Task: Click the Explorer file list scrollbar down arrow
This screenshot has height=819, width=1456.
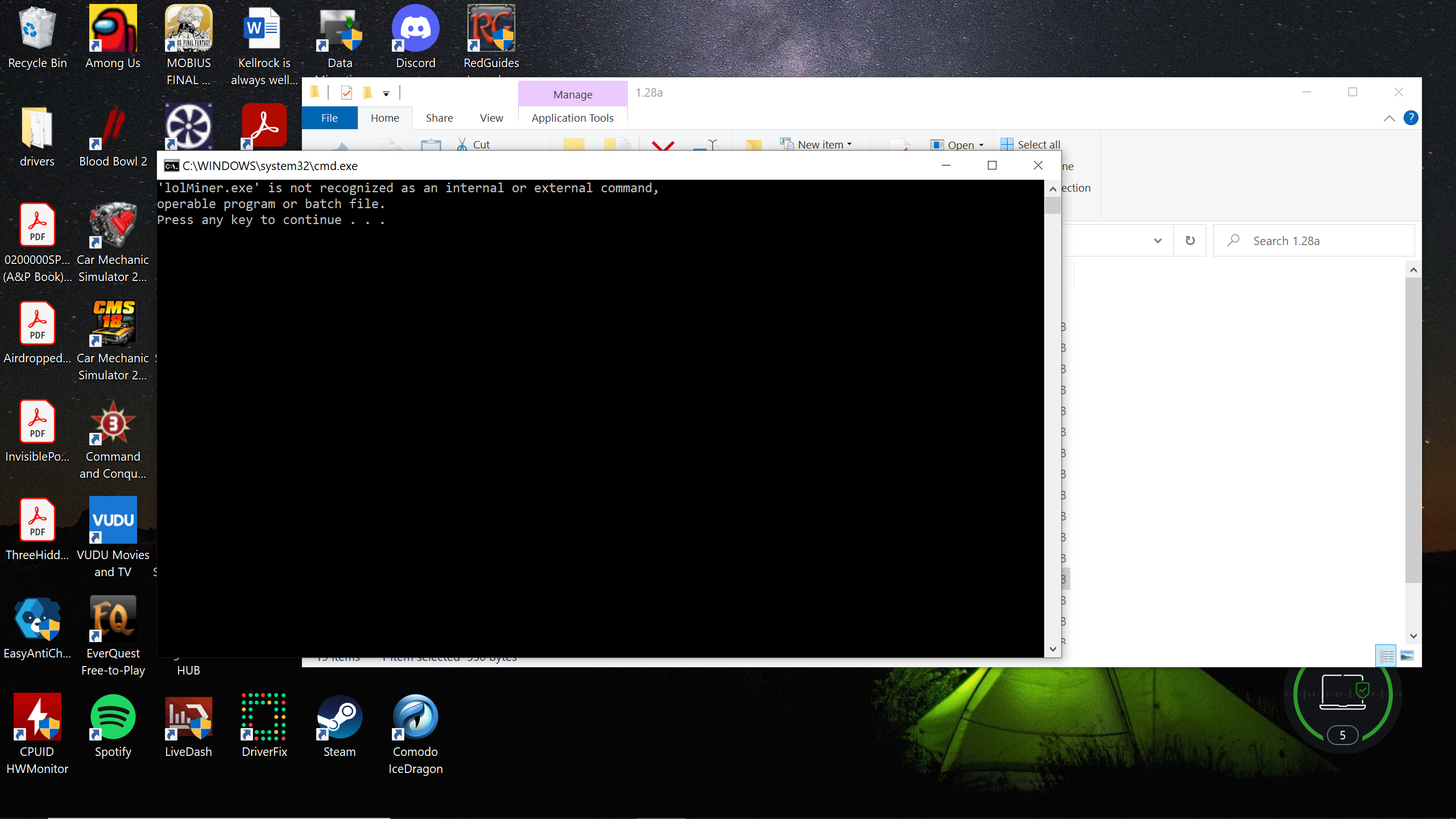Action: (1413, 636)
